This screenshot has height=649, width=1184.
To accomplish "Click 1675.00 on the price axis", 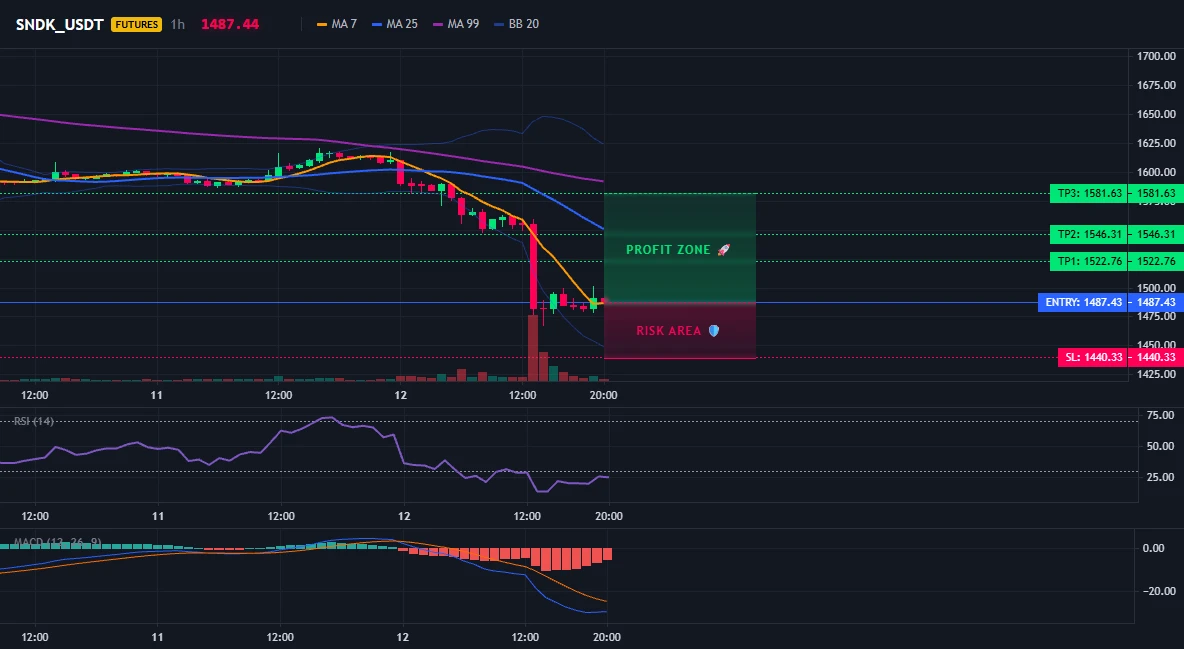I will coord(1156,85).
